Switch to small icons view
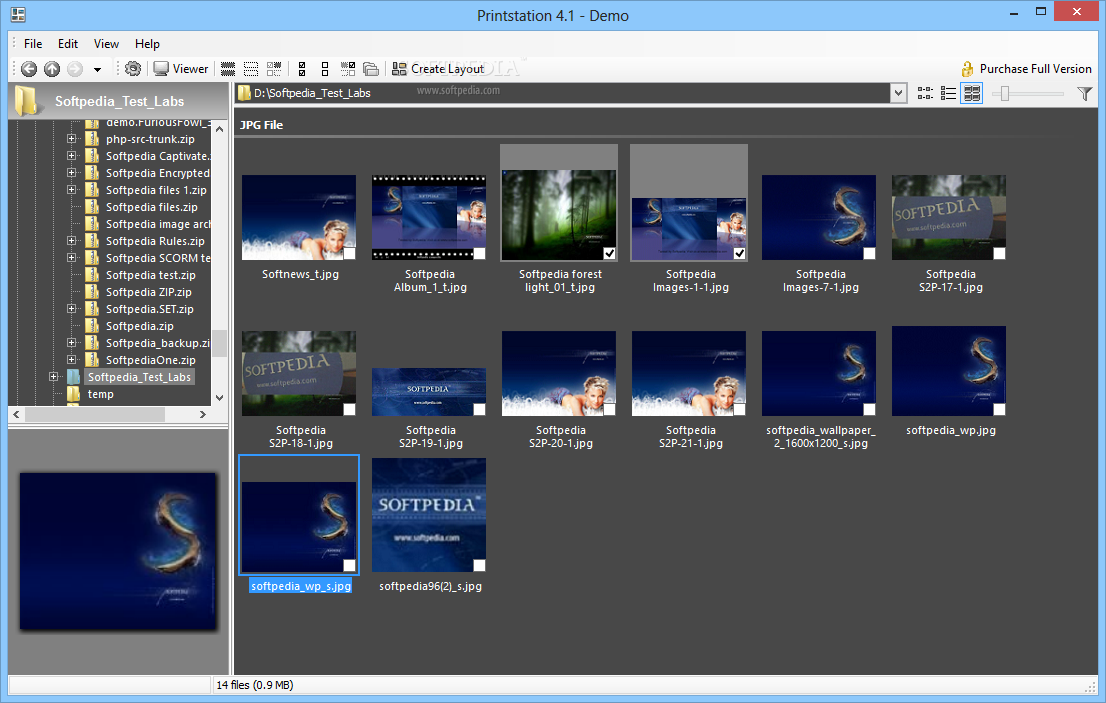This screenshot has width=1106, height=703. (925, 93)
